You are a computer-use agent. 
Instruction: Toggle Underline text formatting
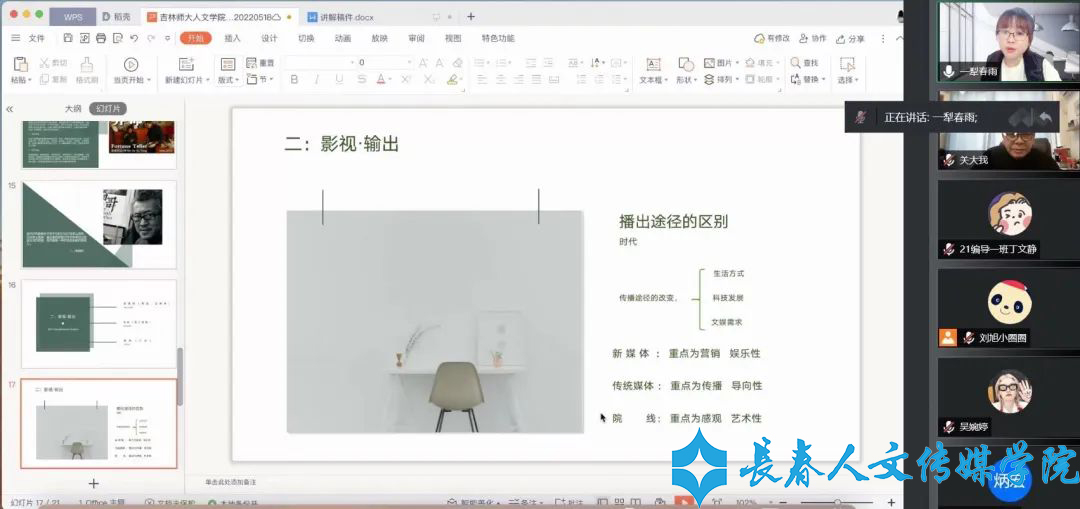340,80
